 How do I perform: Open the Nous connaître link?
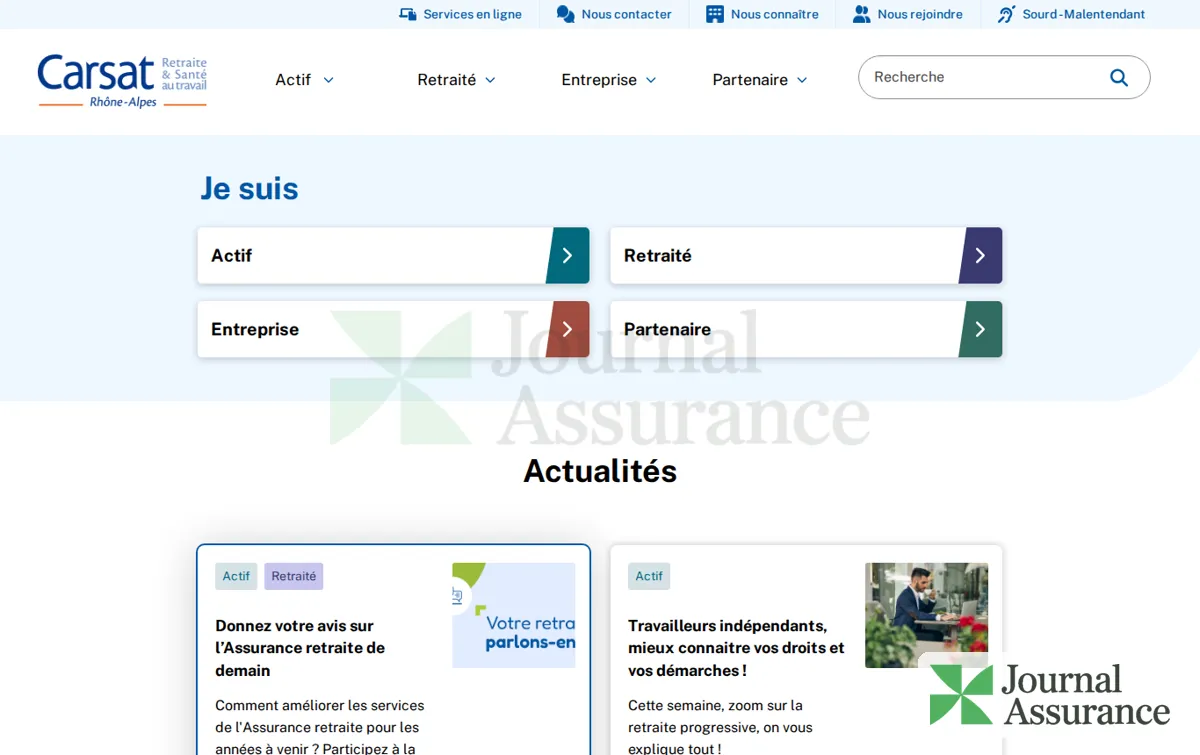pos(762,14)
